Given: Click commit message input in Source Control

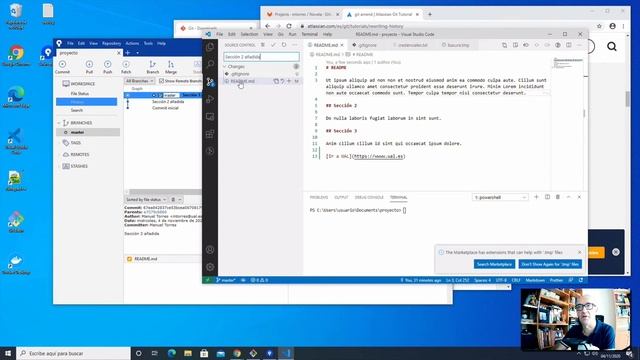Looking at the screenshot, I should coord(261,57).
